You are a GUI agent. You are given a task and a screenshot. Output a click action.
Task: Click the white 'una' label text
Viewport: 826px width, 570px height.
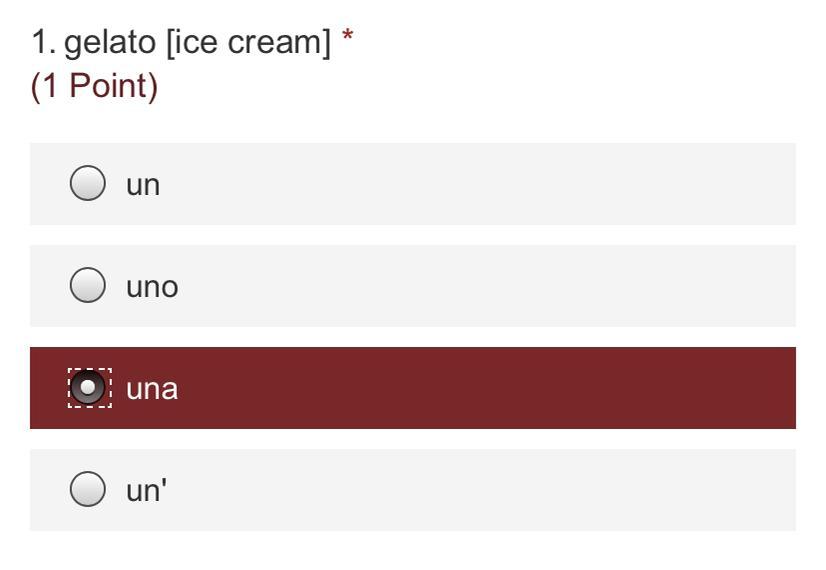tap(152, 389)
